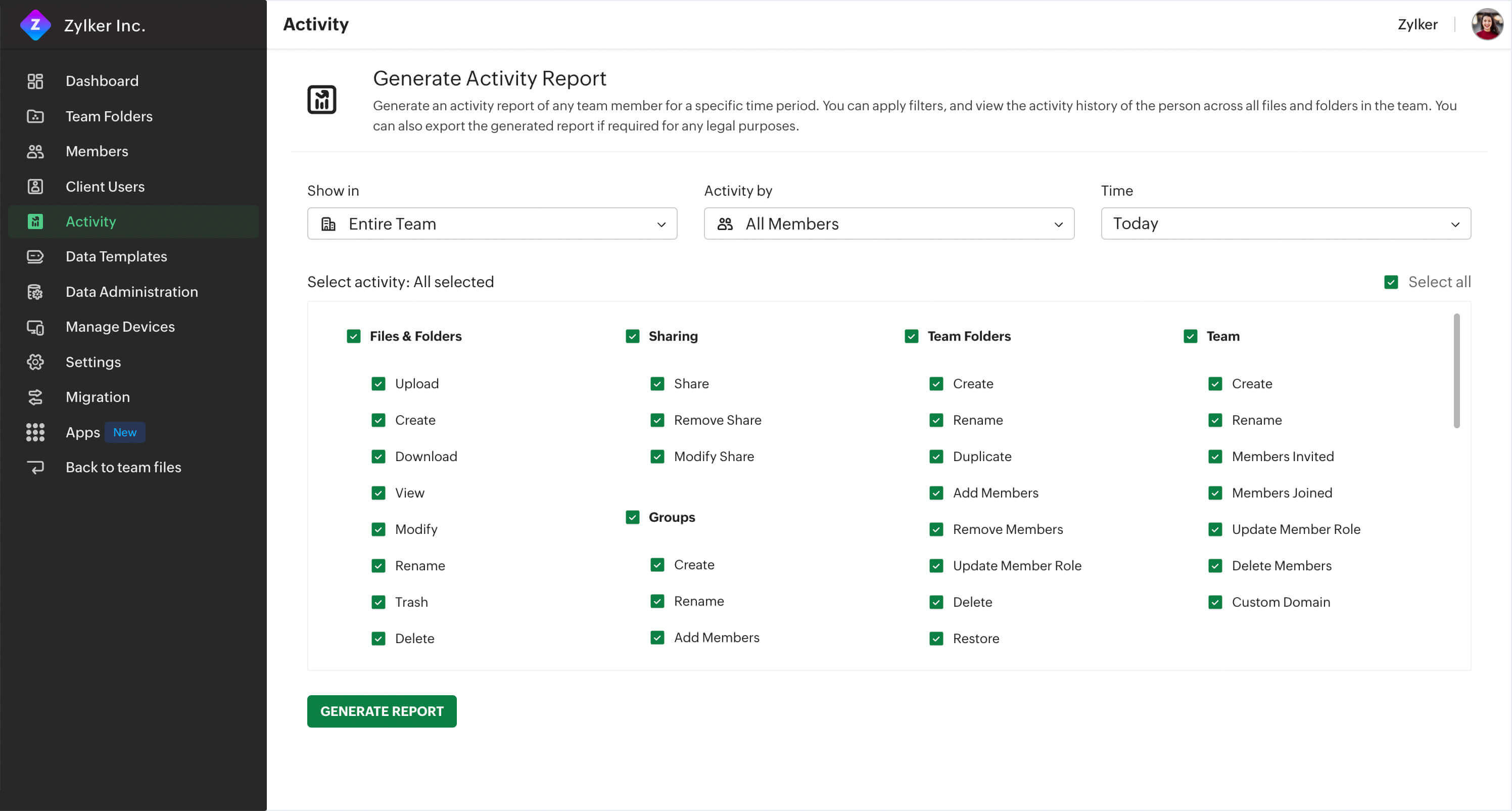This screenshot has width=1512, height=811.
Task: Click the Manage Devices sidebar icon
Action: (35, 326)
